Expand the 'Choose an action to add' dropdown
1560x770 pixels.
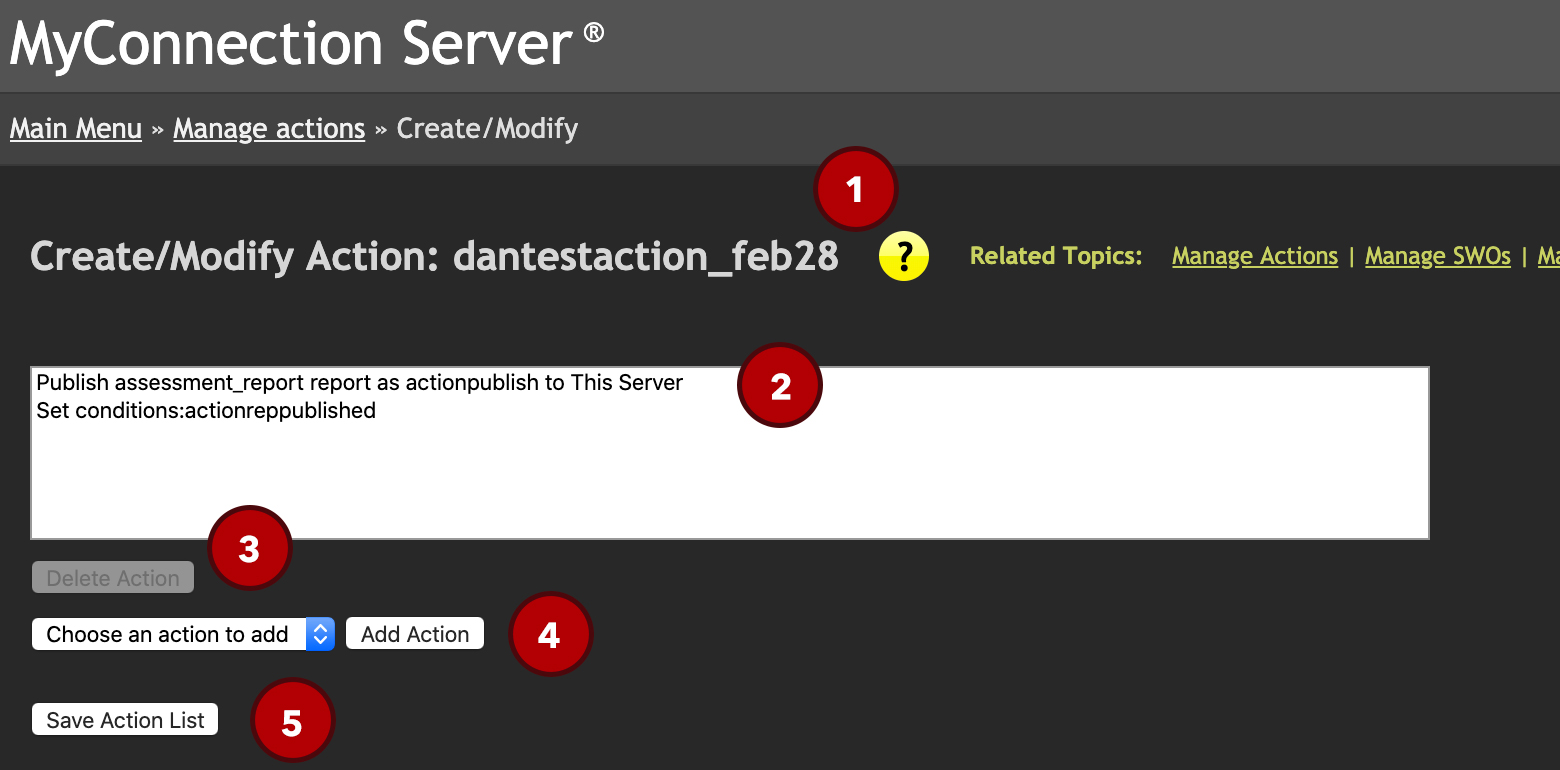click(x=183, y=634)
